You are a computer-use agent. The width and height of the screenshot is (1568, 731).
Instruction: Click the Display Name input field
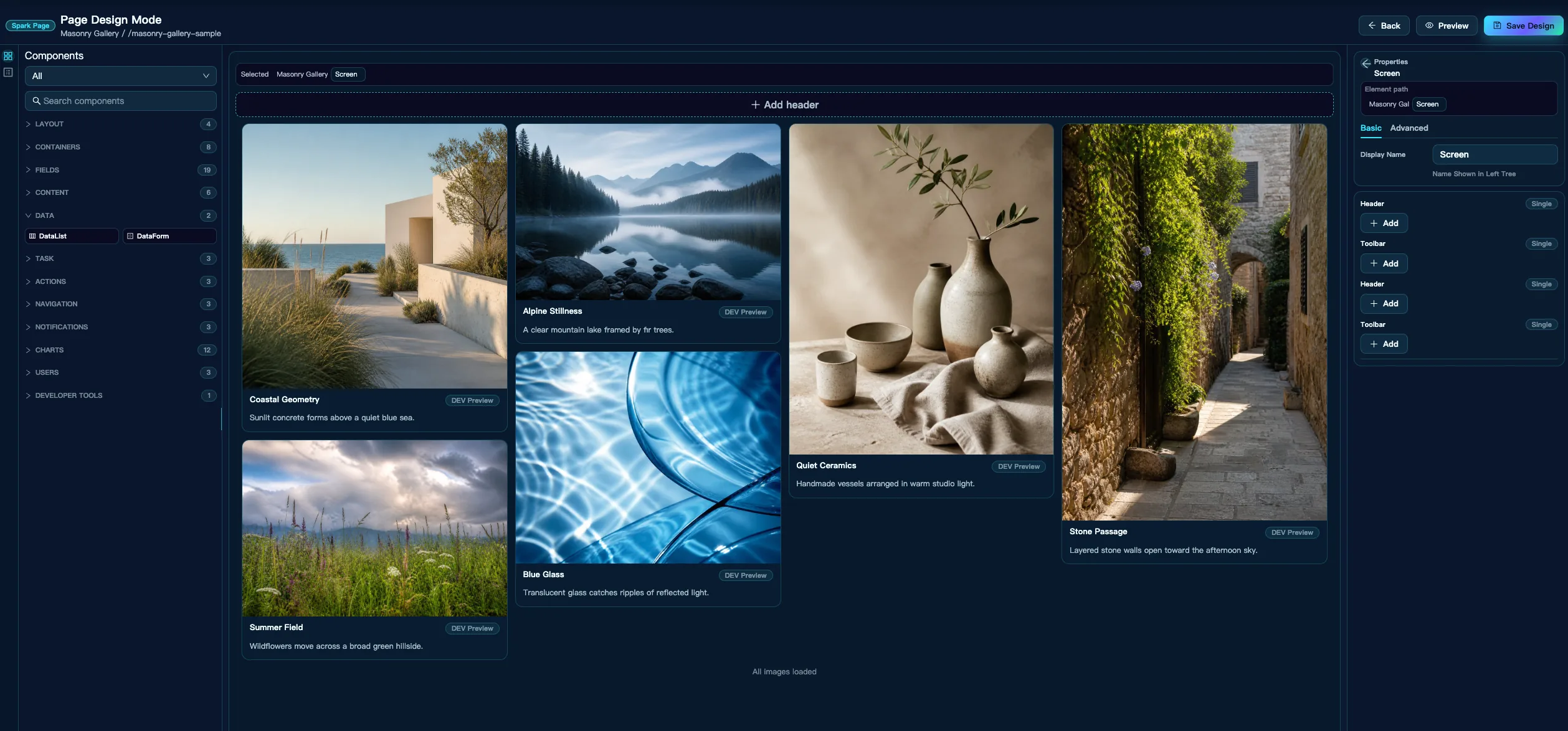pyautogui.click(x=1494, y=154)
